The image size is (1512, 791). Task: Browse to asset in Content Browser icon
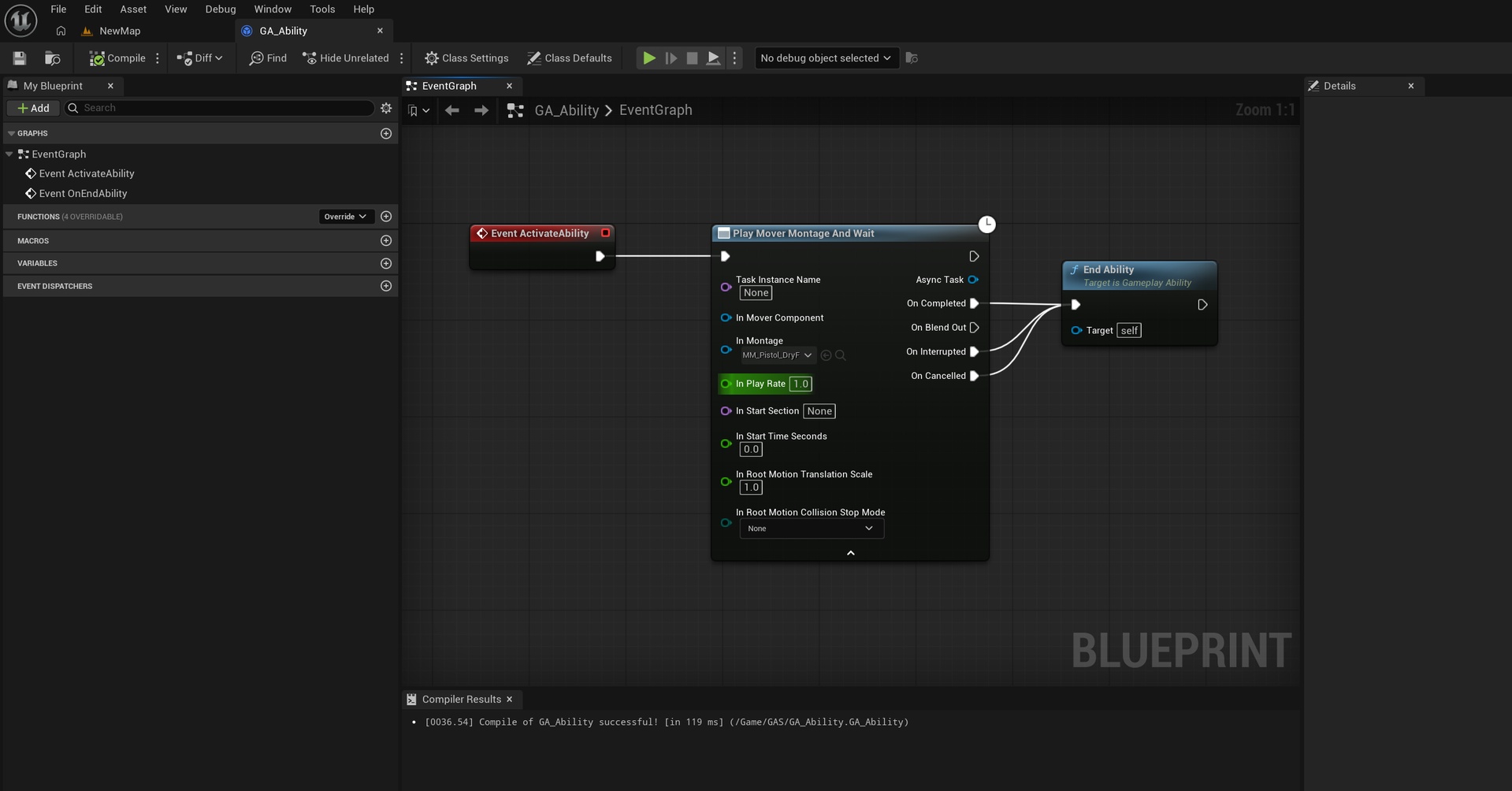click(52, 58)
